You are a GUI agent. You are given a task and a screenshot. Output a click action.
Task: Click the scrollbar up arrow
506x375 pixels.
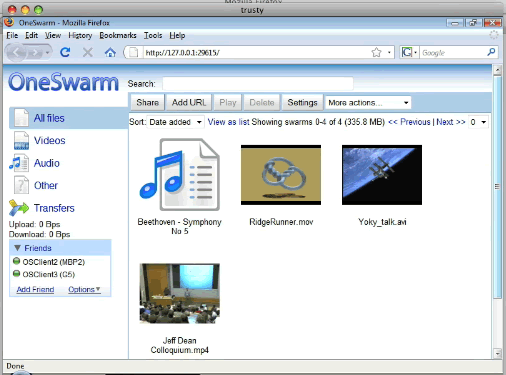(x=497, y=70)
